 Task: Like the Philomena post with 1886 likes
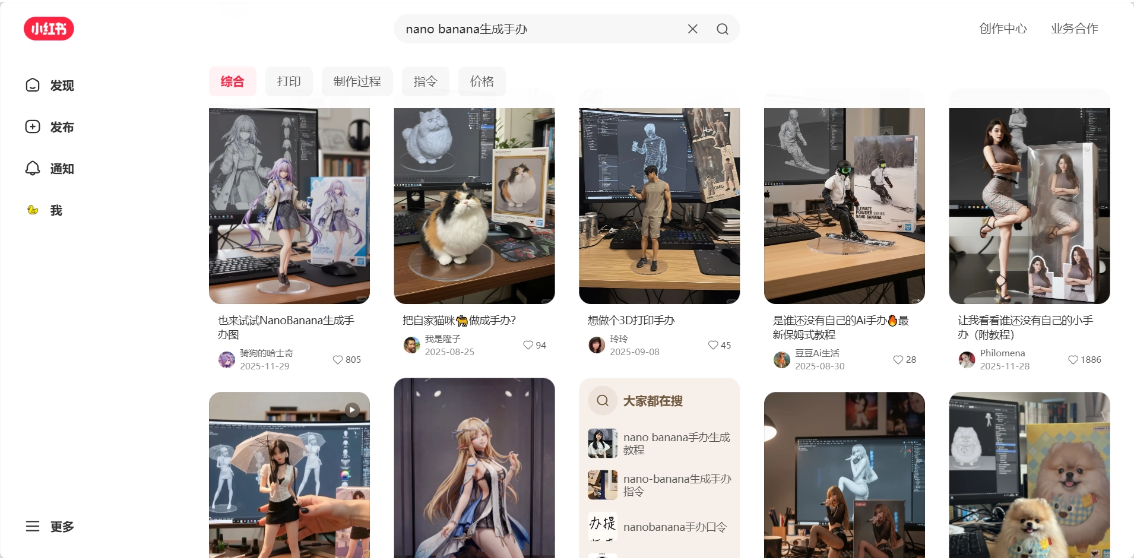[x=1073, y=360]
